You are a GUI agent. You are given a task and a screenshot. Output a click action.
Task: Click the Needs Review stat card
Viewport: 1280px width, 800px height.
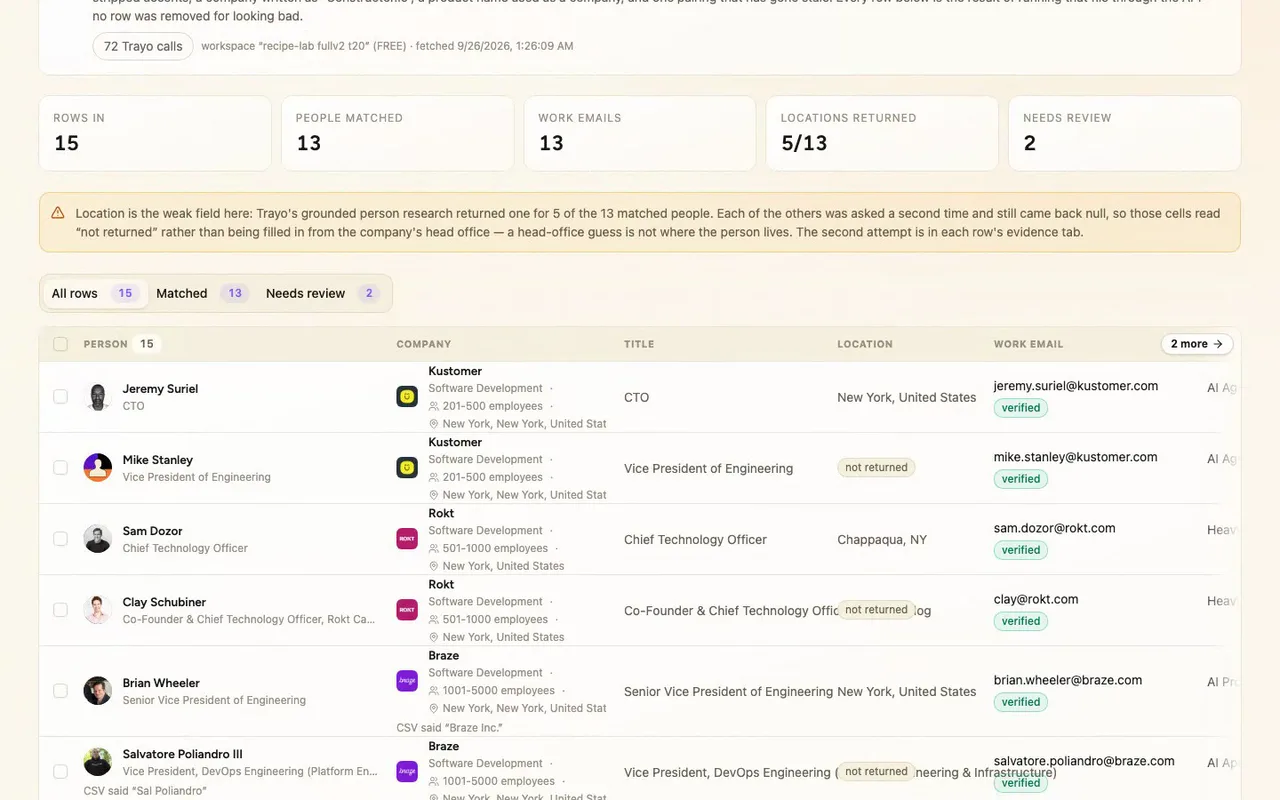pyautogui.click(x=1125, y=133)
